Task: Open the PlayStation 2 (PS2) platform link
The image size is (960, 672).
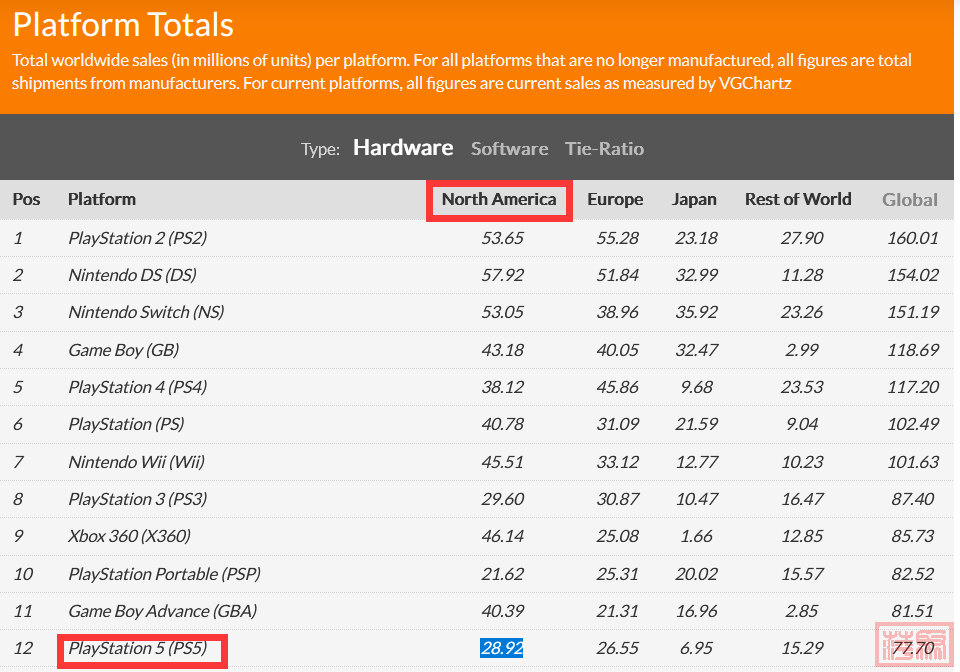Action: pyautogui.click(x=137, y=238)
